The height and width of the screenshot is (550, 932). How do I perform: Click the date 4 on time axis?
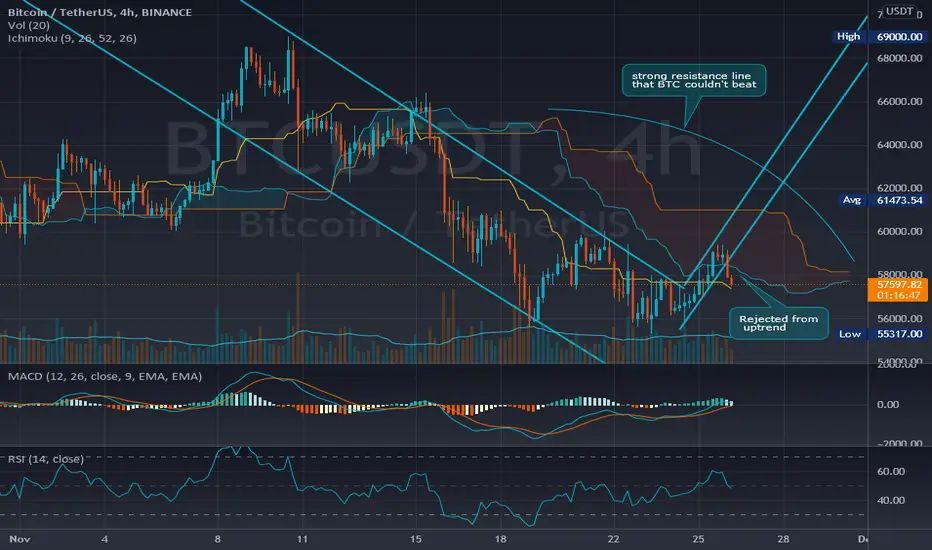pos(105,539)
